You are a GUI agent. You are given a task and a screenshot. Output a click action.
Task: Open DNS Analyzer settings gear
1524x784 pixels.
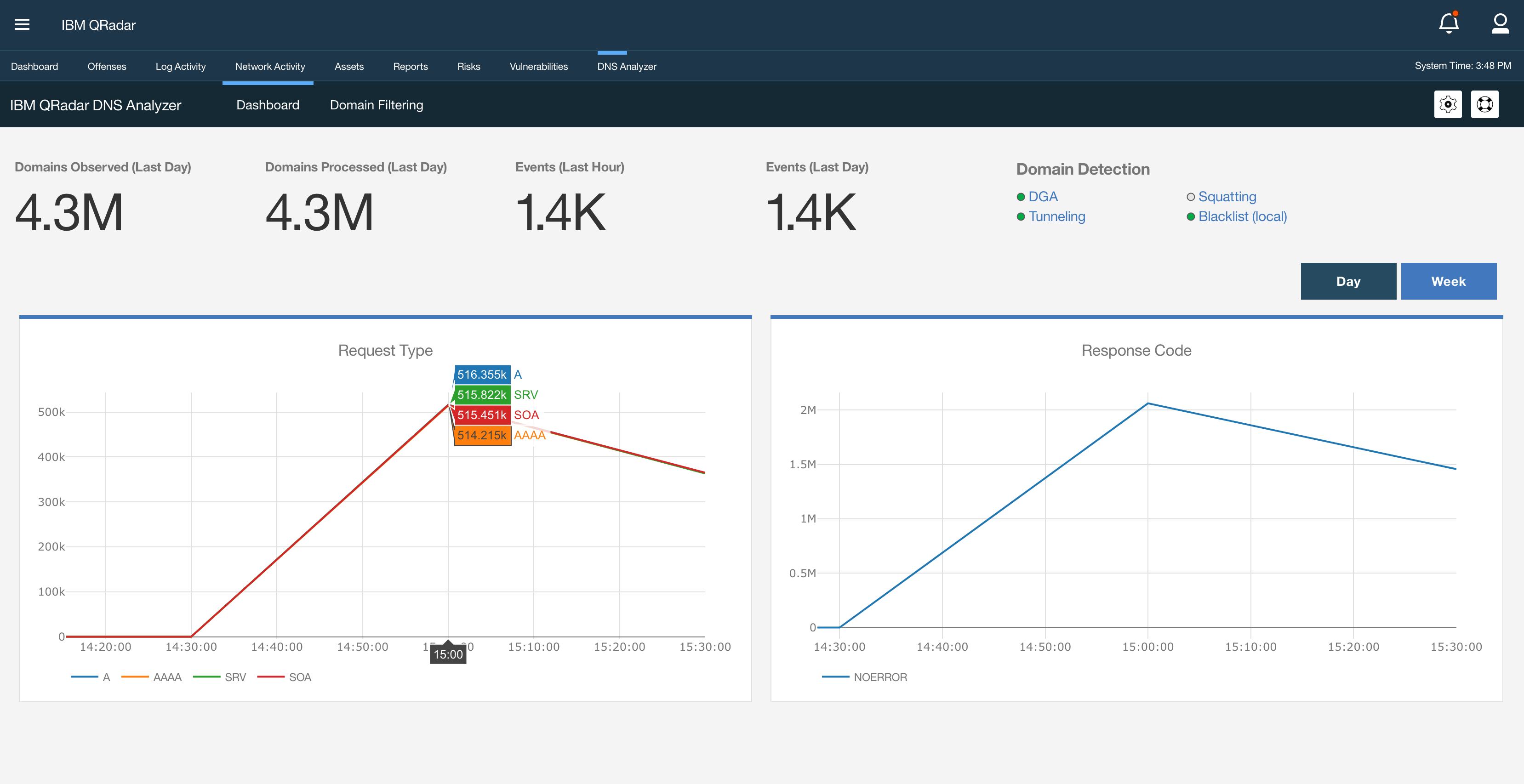pos(1448,105)
